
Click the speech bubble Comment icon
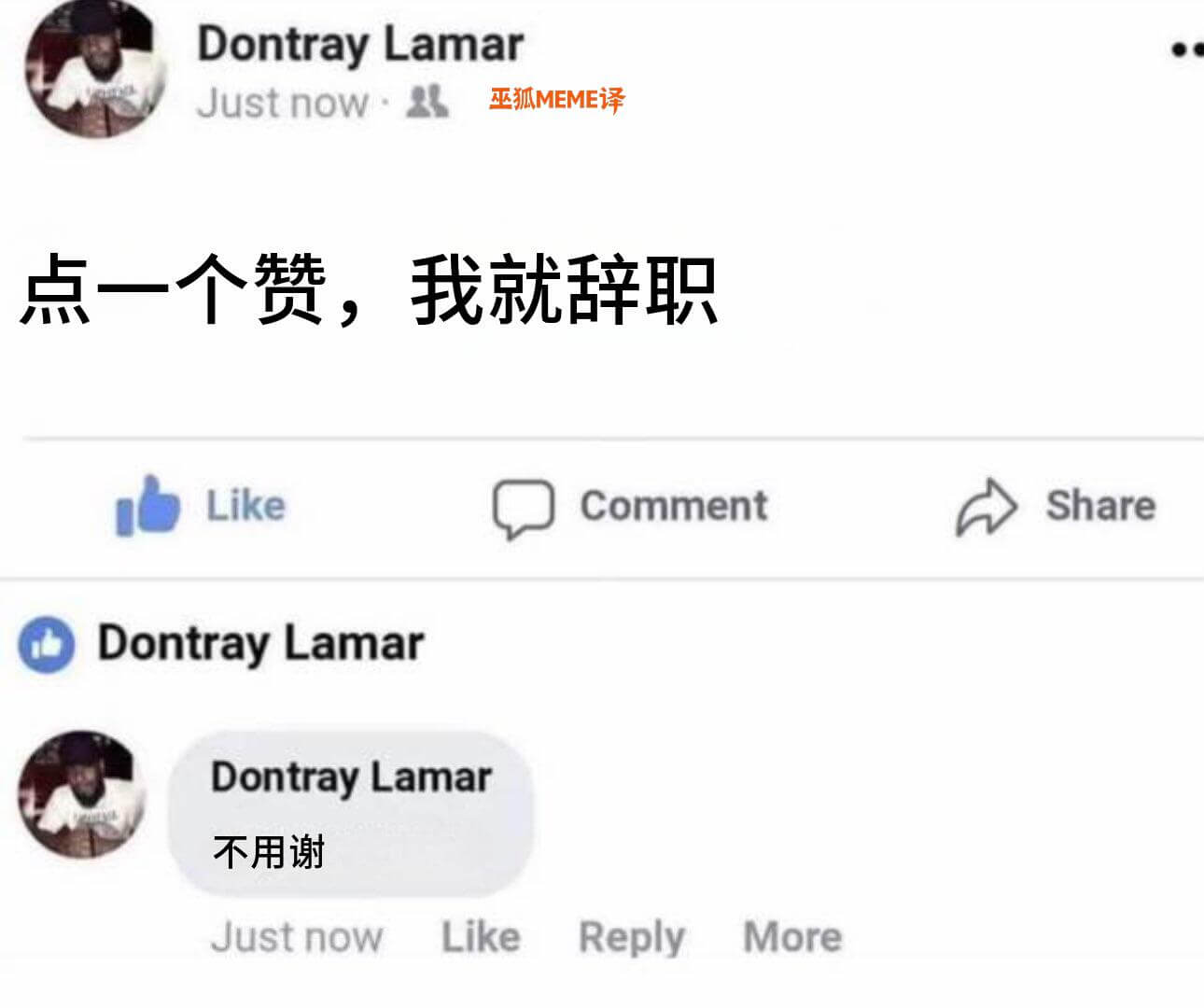pos(523,509)
